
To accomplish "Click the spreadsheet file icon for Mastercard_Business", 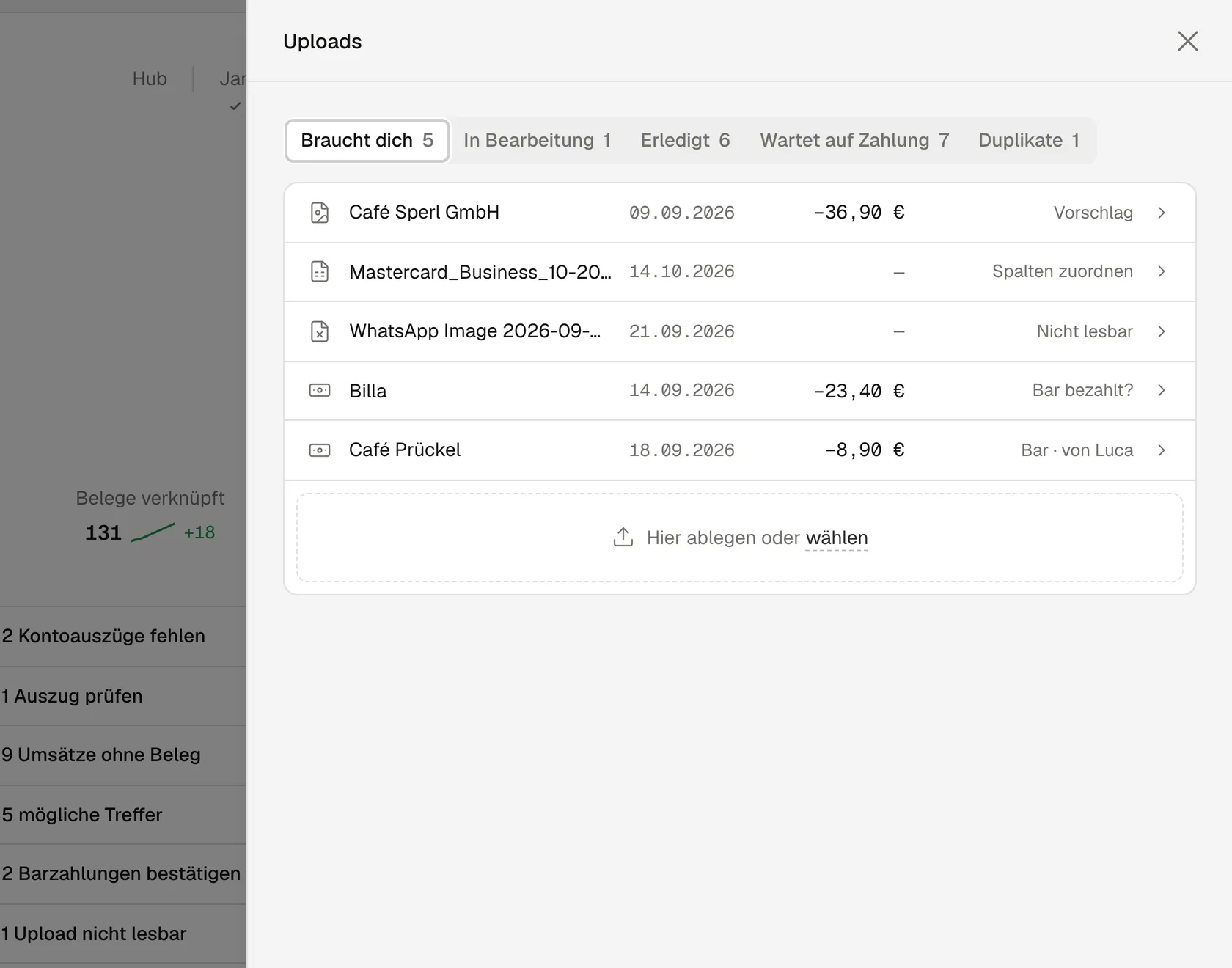I will point(320,271).
